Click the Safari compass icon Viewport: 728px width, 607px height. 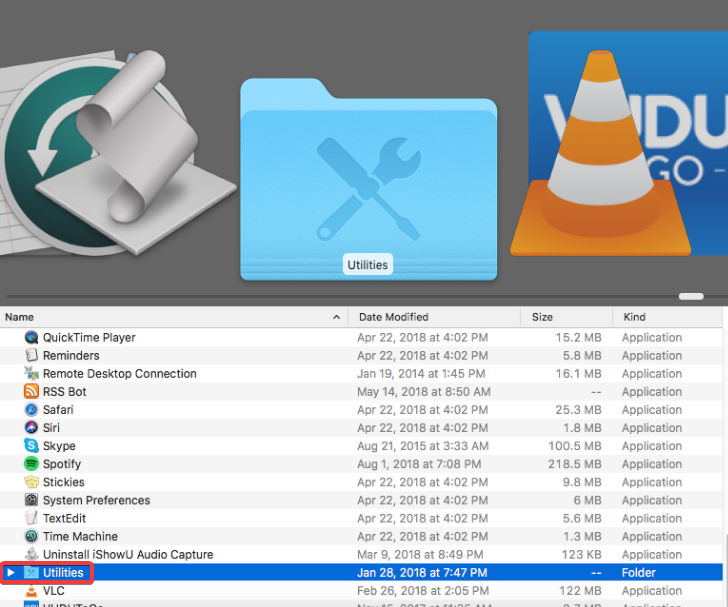[x=31, y=410]
